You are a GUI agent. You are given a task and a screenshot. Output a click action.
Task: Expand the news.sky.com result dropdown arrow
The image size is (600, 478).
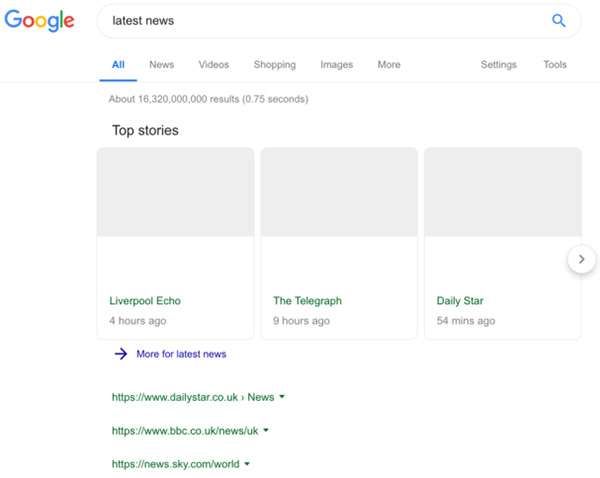coord(247,464)
